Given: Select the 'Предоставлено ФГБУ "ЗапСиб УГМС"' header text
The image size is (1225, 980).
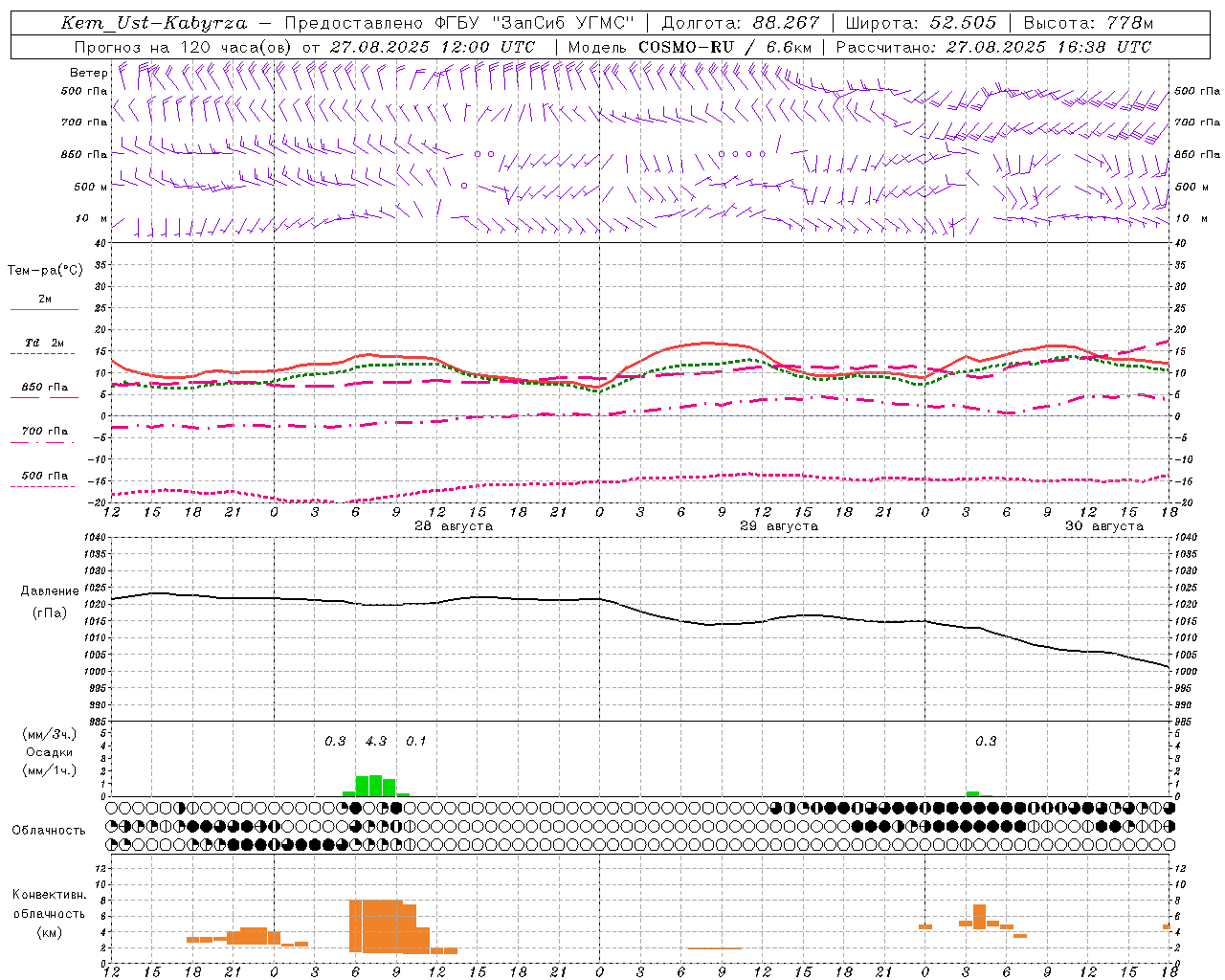Looking at the screenshot, I should click(459, 23).
